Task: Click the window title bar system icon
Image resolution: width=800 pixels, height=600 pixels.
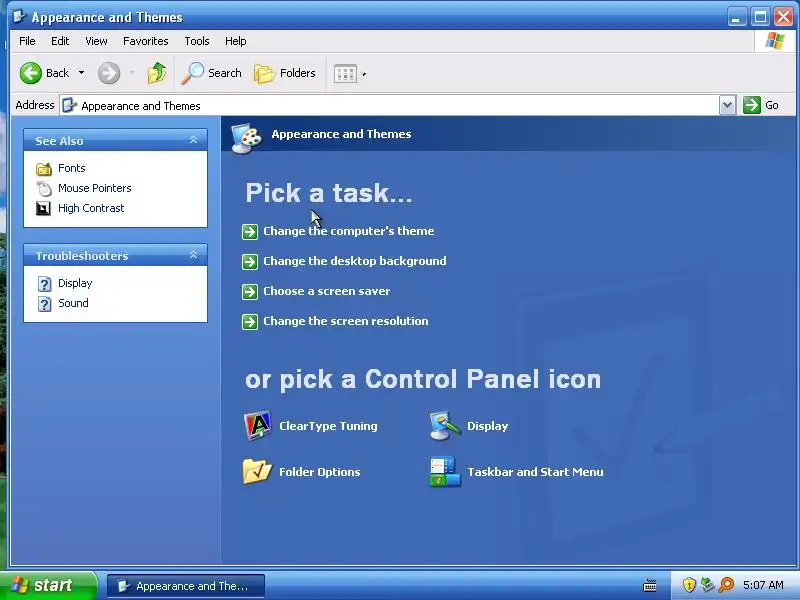Action: pyautogui.click(x=19, y=16)
